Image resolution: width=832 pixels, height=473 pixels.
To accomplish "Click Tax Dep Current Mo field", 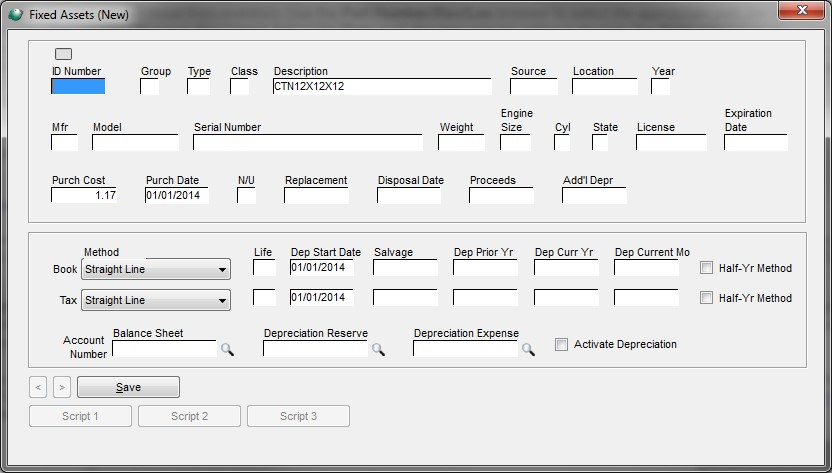I will click(646, 297).
